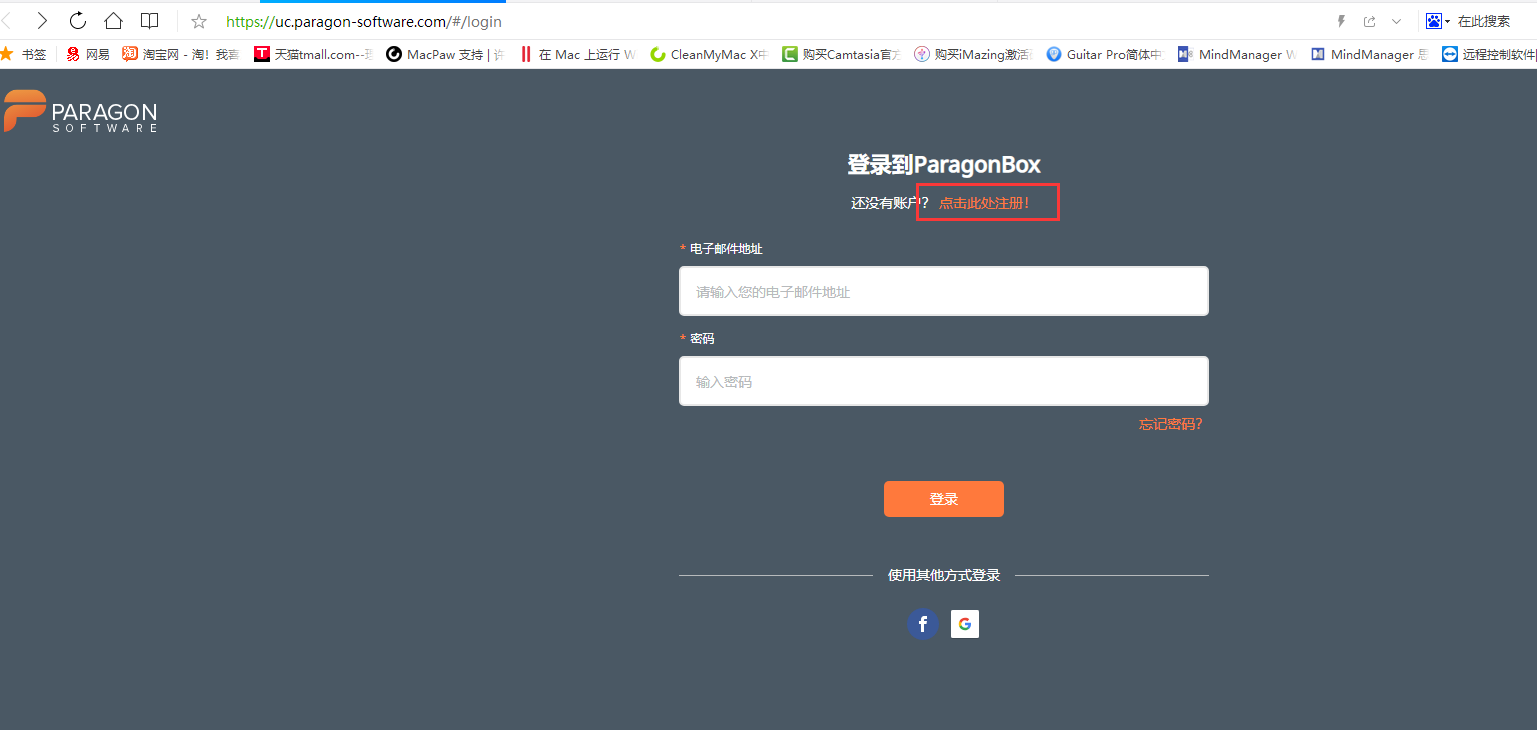
Task: Reload the page with the refresh icon
Action: pos(77,21)
